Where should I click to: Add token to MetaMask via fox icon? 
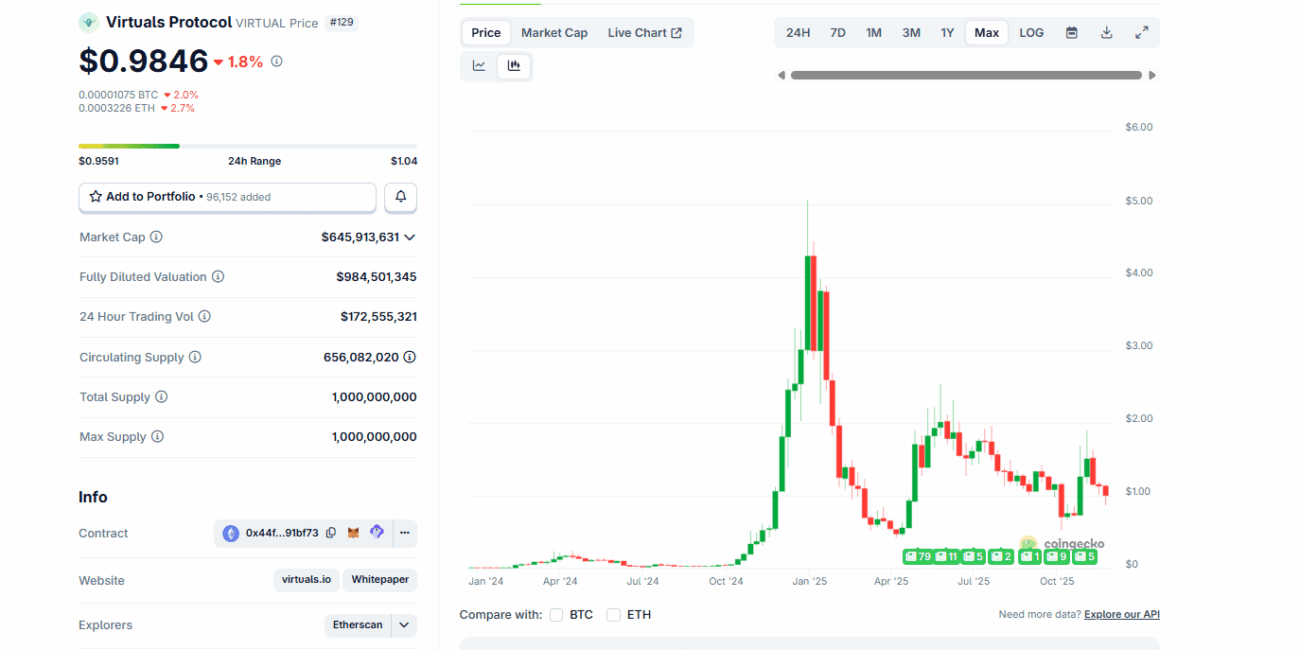[x=353, y=533]
